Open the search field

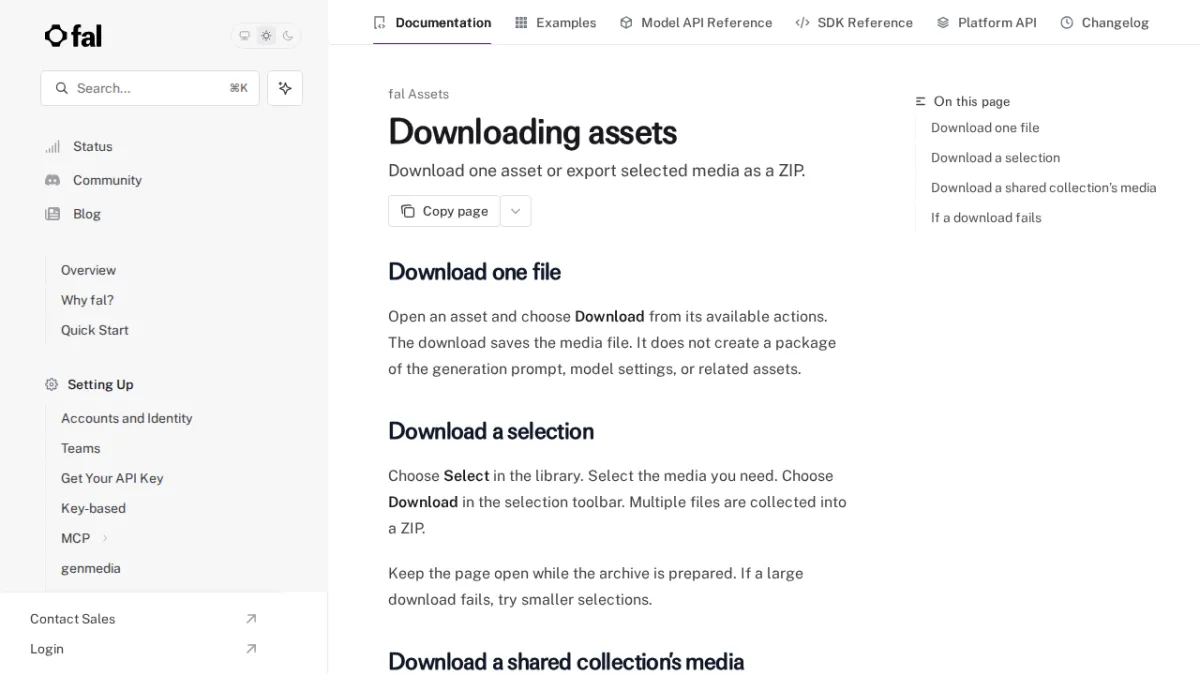coord(150,88)
